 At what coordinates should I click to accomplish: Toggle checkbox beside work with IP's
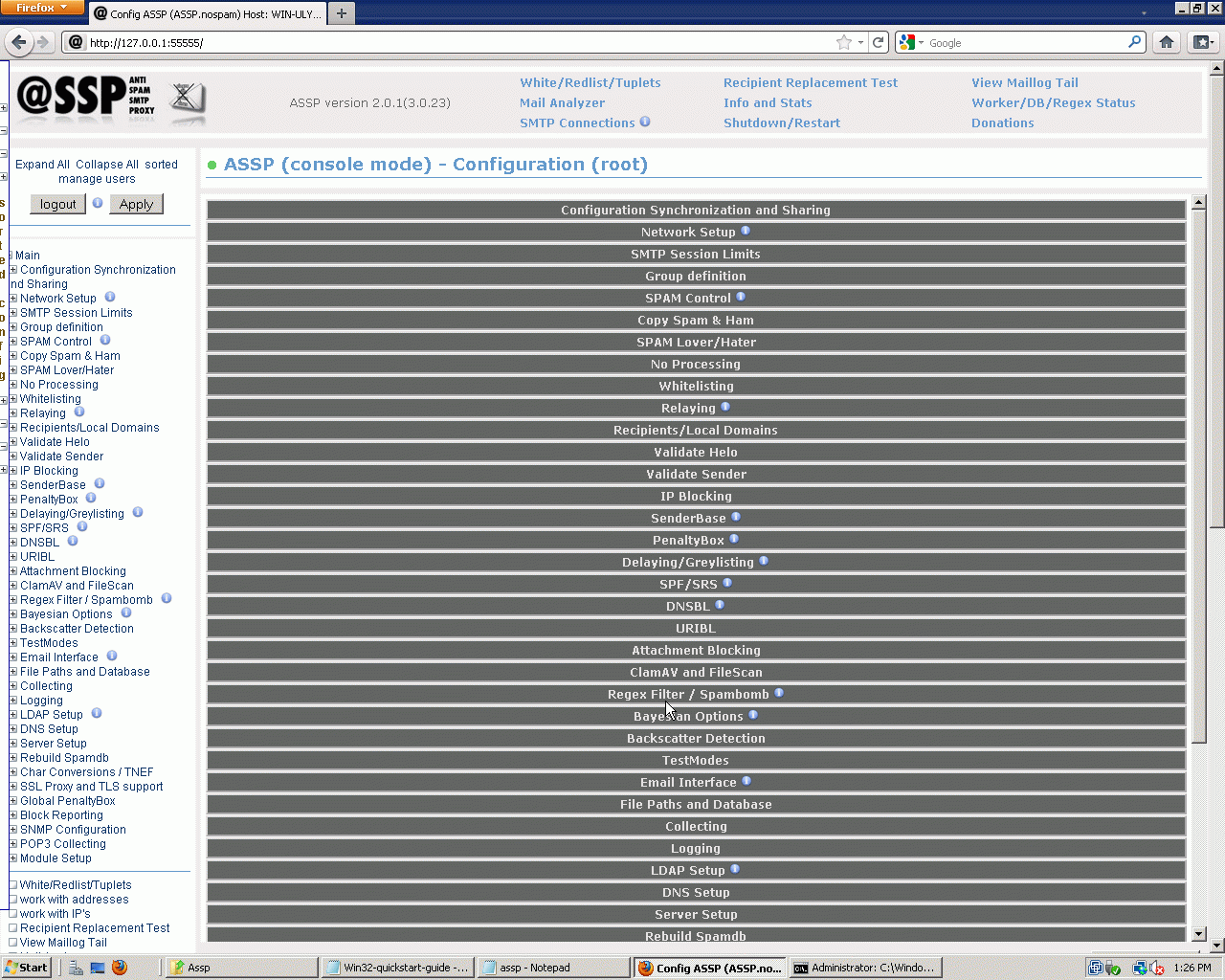pos(13,914)
